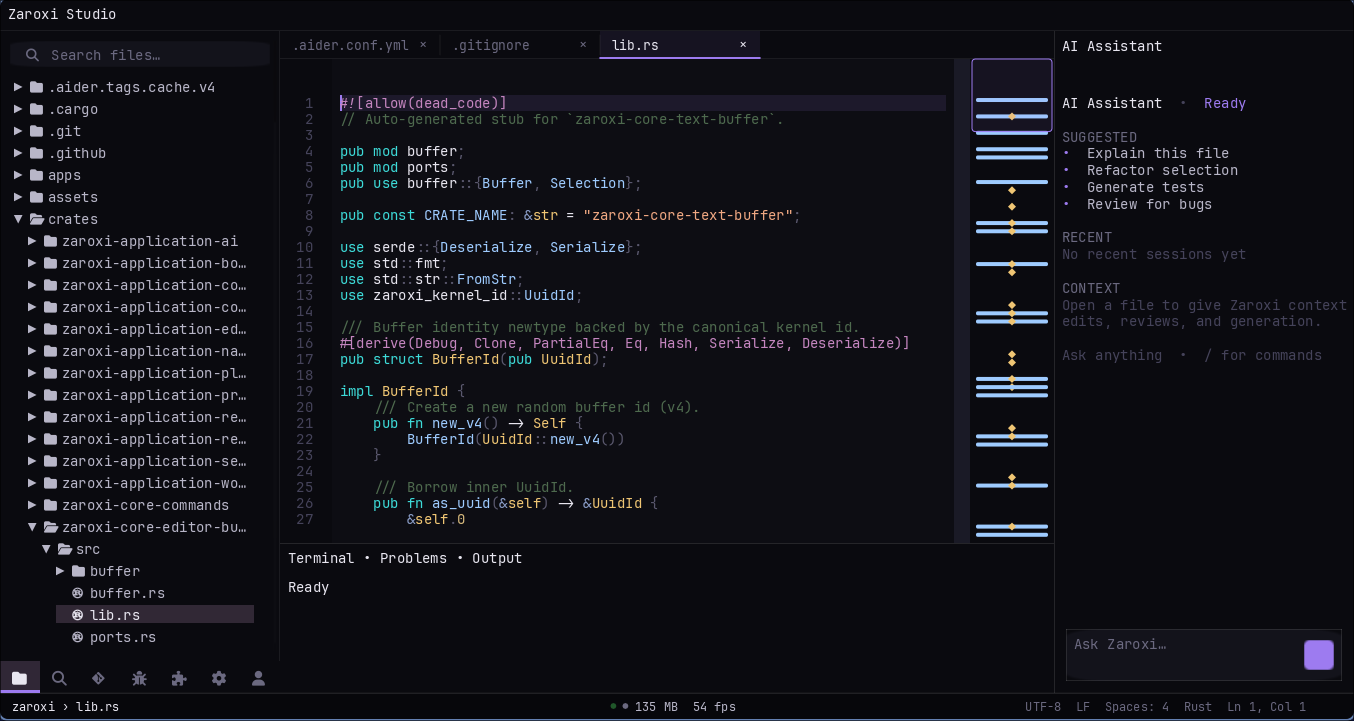The width and height of the screenshot is (1354, 721).
Task: Choose Review for bugs suggestion
Action: pos(1149,204)
